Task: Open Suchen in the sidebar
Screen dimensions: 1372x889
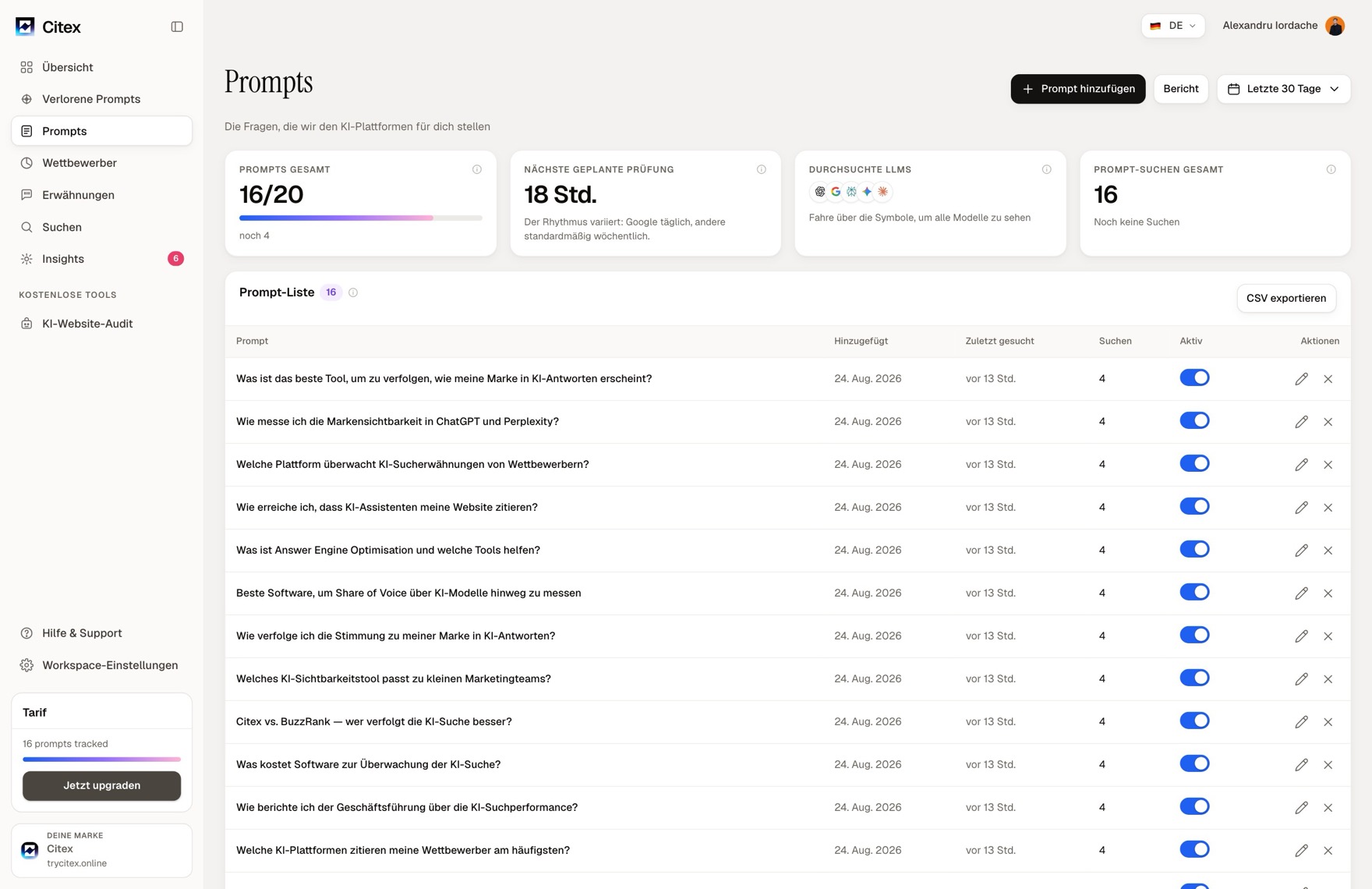Action: click(101, 227)
